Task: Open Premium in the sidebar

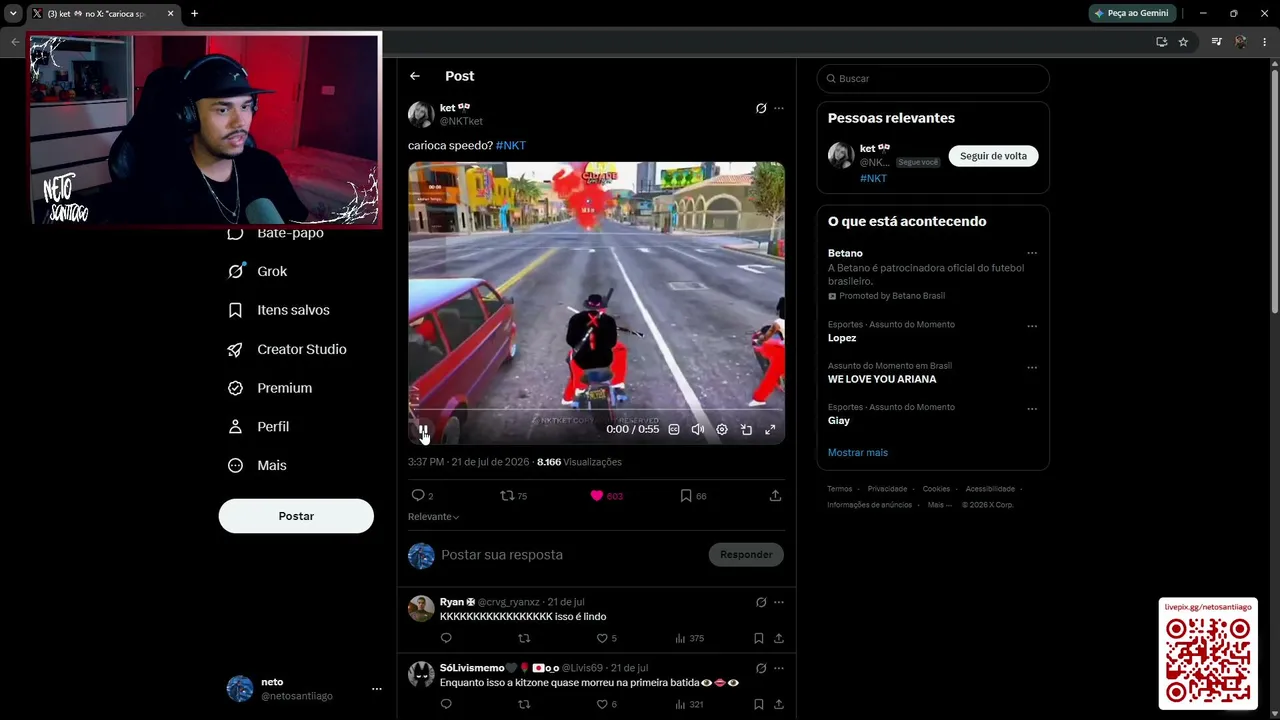Action: coord(269,388)
